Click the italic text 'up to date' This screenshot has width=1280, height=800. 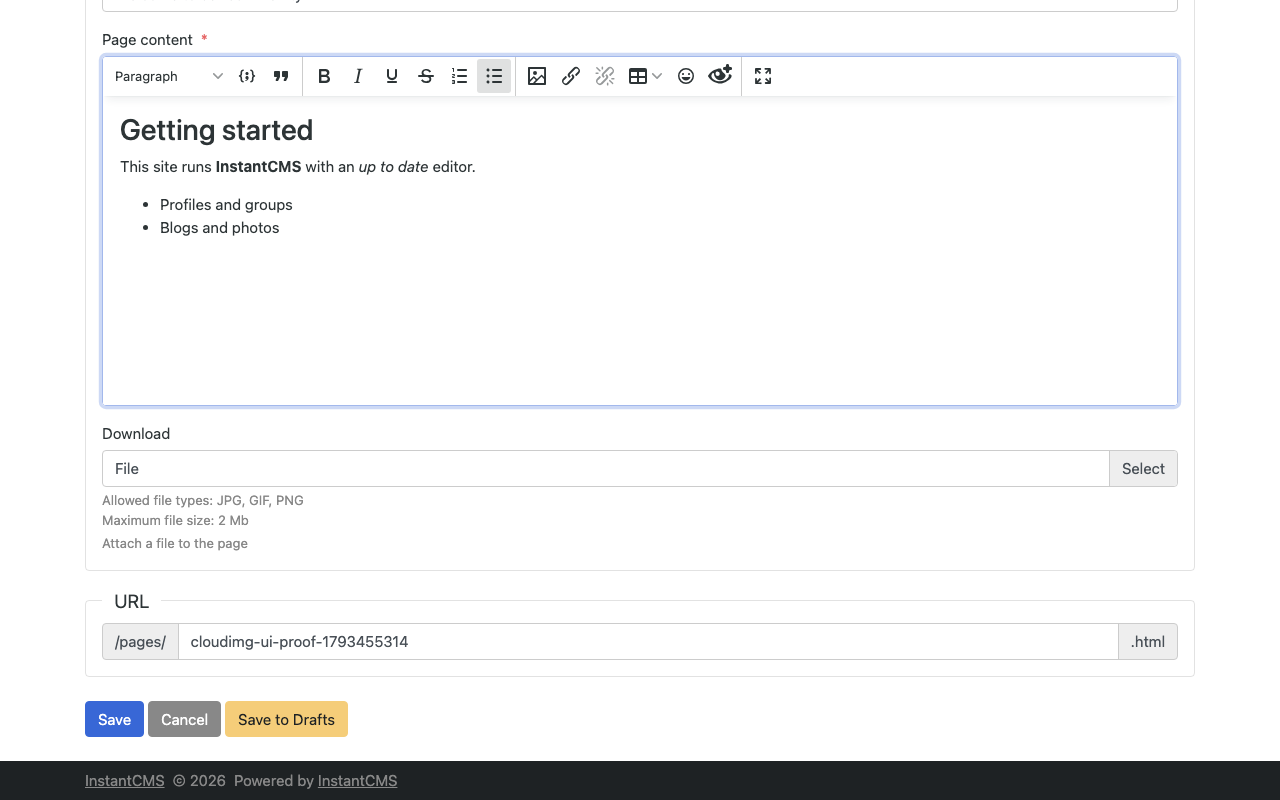tap(394, 167)
